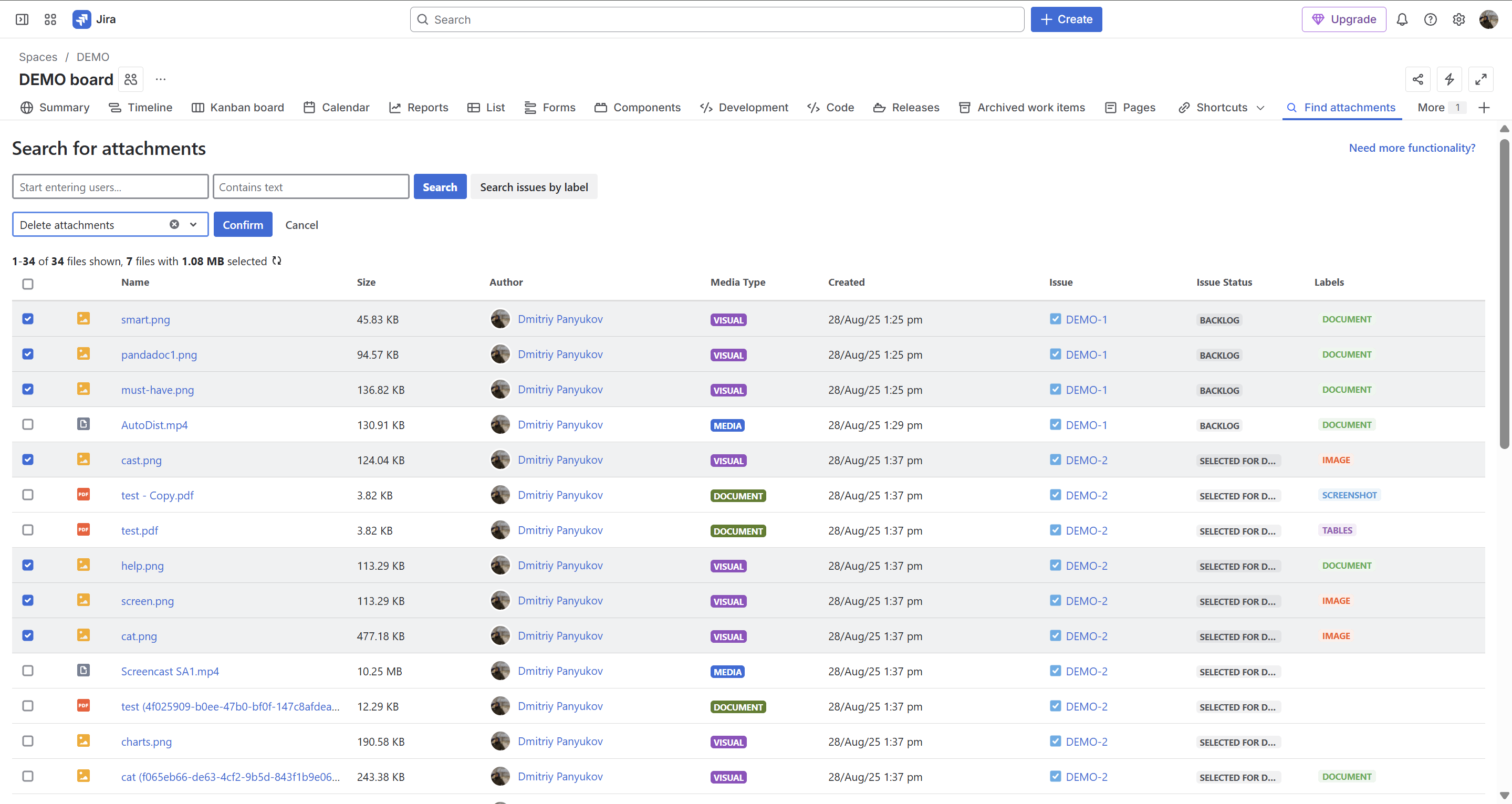Click the notifications bell icon
1512x804 pixels.
(x=1402, y=19)
